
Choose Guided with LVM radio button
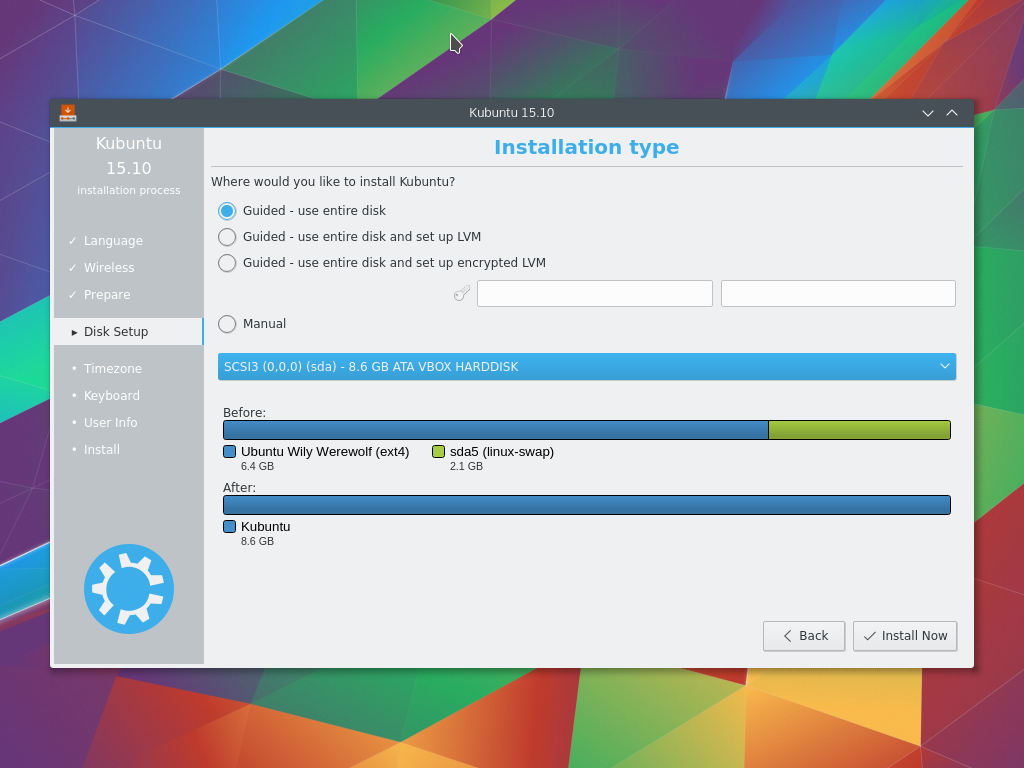point(227,237)
